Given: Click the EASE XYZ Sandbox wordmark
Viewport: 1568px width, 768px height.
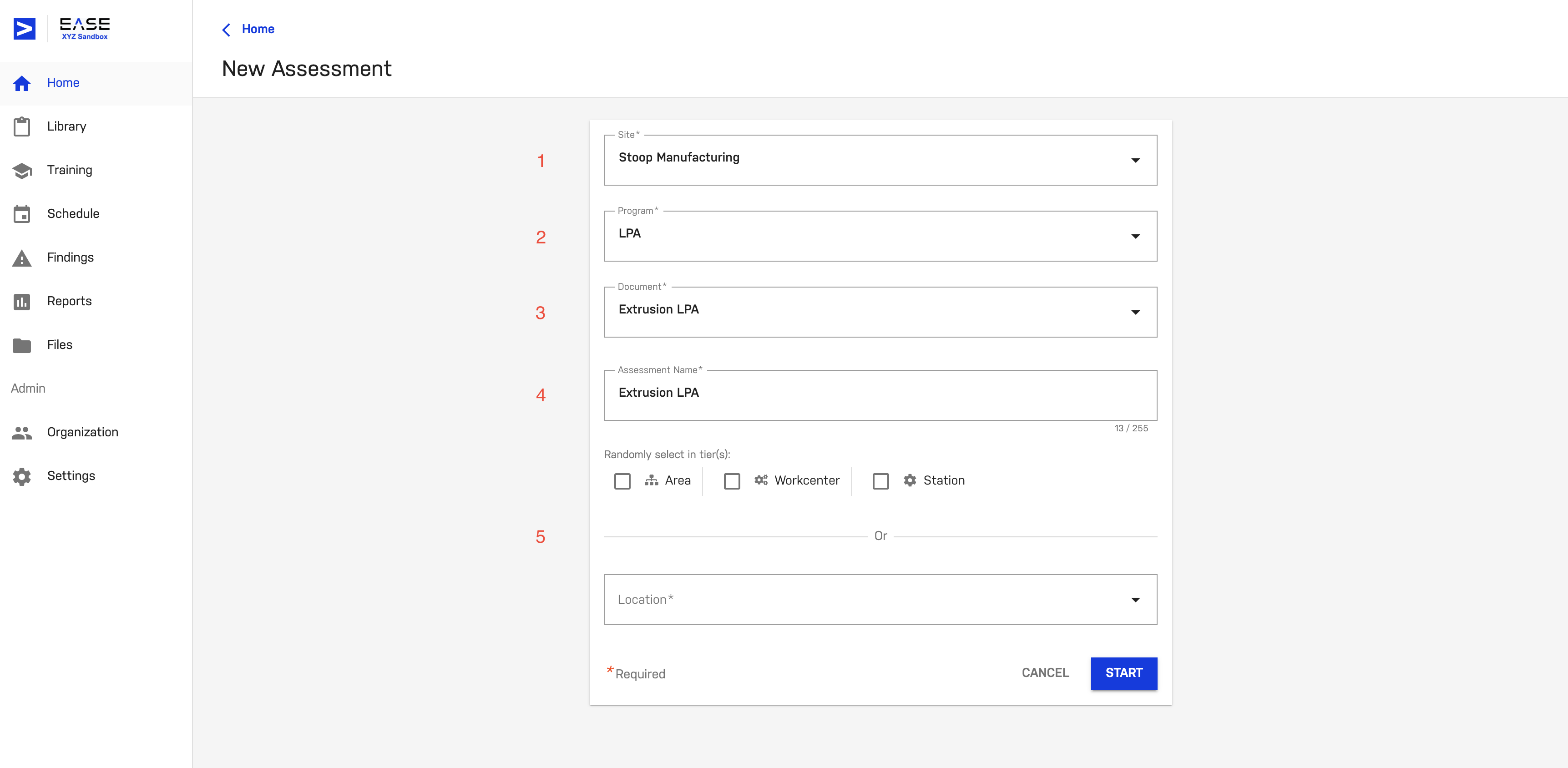Looking at the screenshot, I should tap(85, 28).
